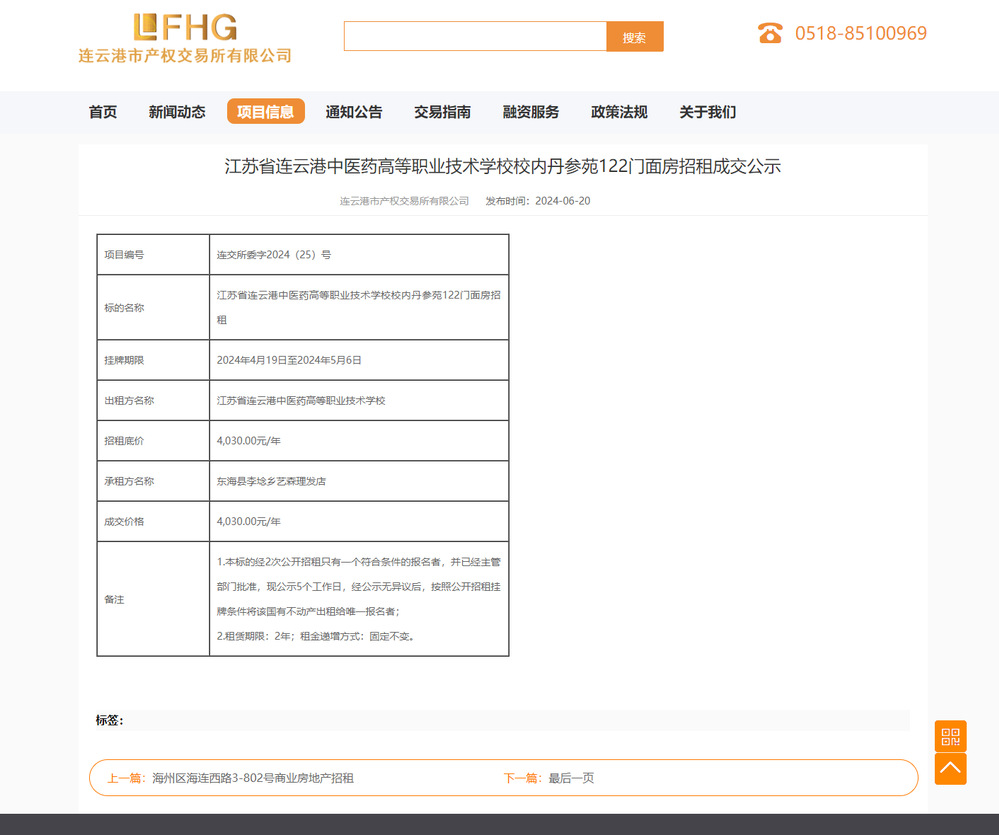Click the publisher name below the headline
Viewport: 999px width, 835px height.
coord(404,201)
